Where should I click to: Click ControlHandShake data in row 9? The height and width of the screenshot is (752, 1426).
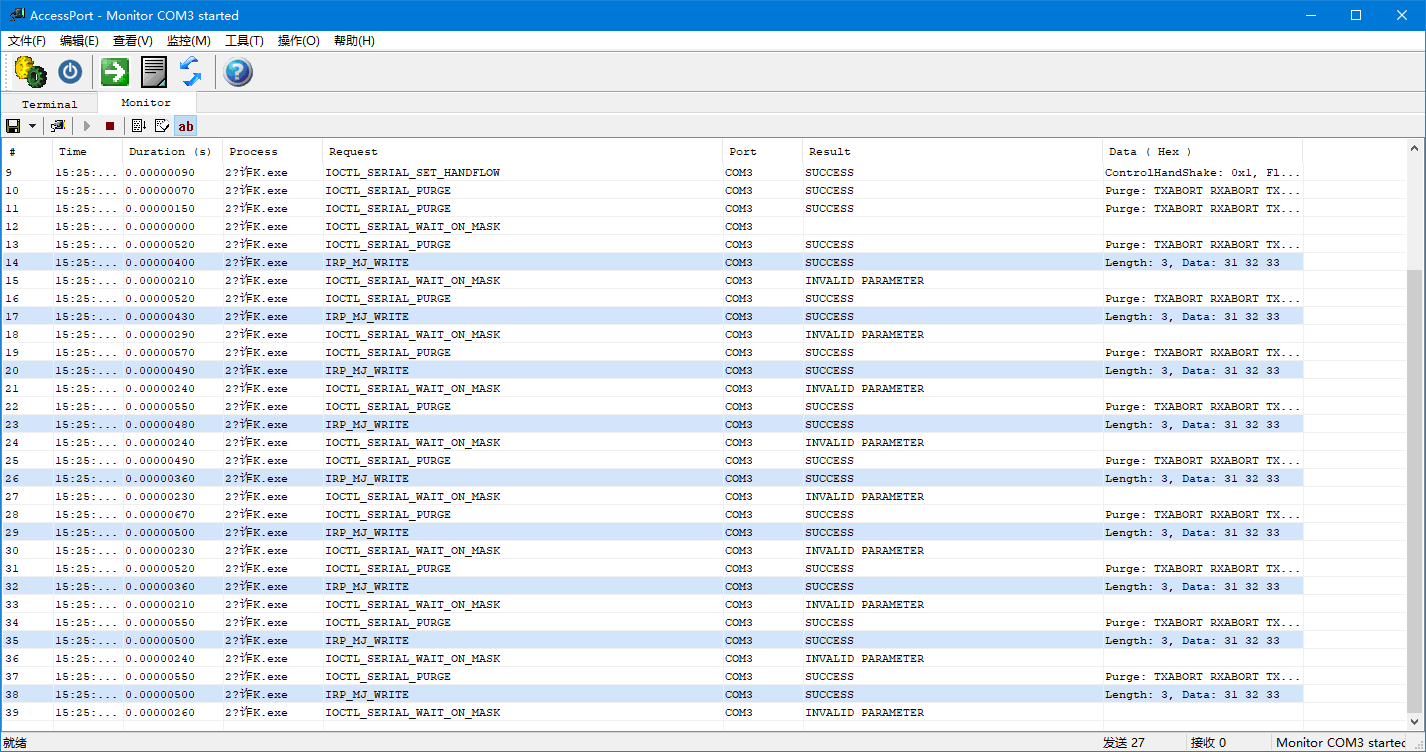click(1202, 173)
